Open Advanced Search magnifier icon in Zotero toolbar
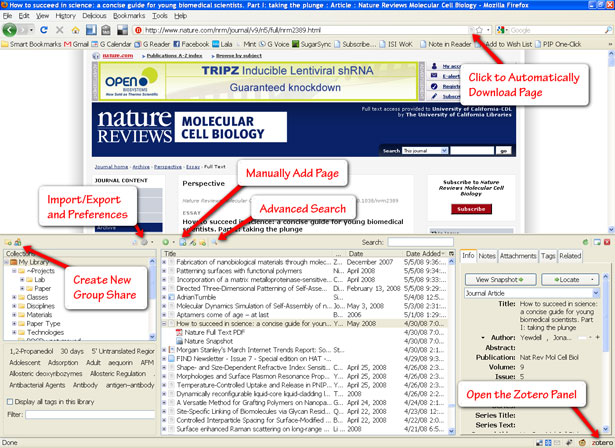 click(214, 242)
